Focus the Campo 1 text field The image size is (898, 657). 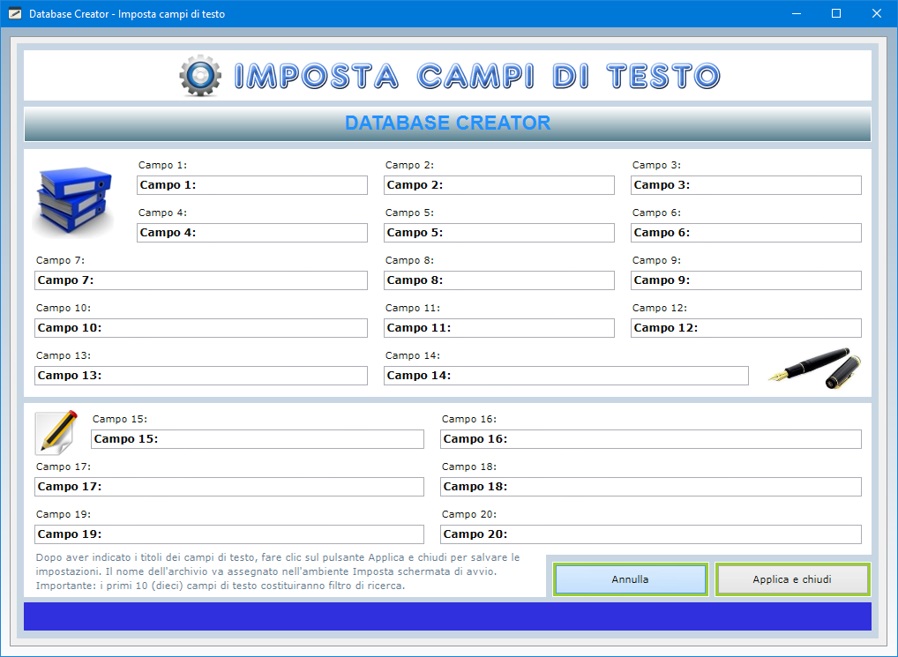click(x=252, y=185)
